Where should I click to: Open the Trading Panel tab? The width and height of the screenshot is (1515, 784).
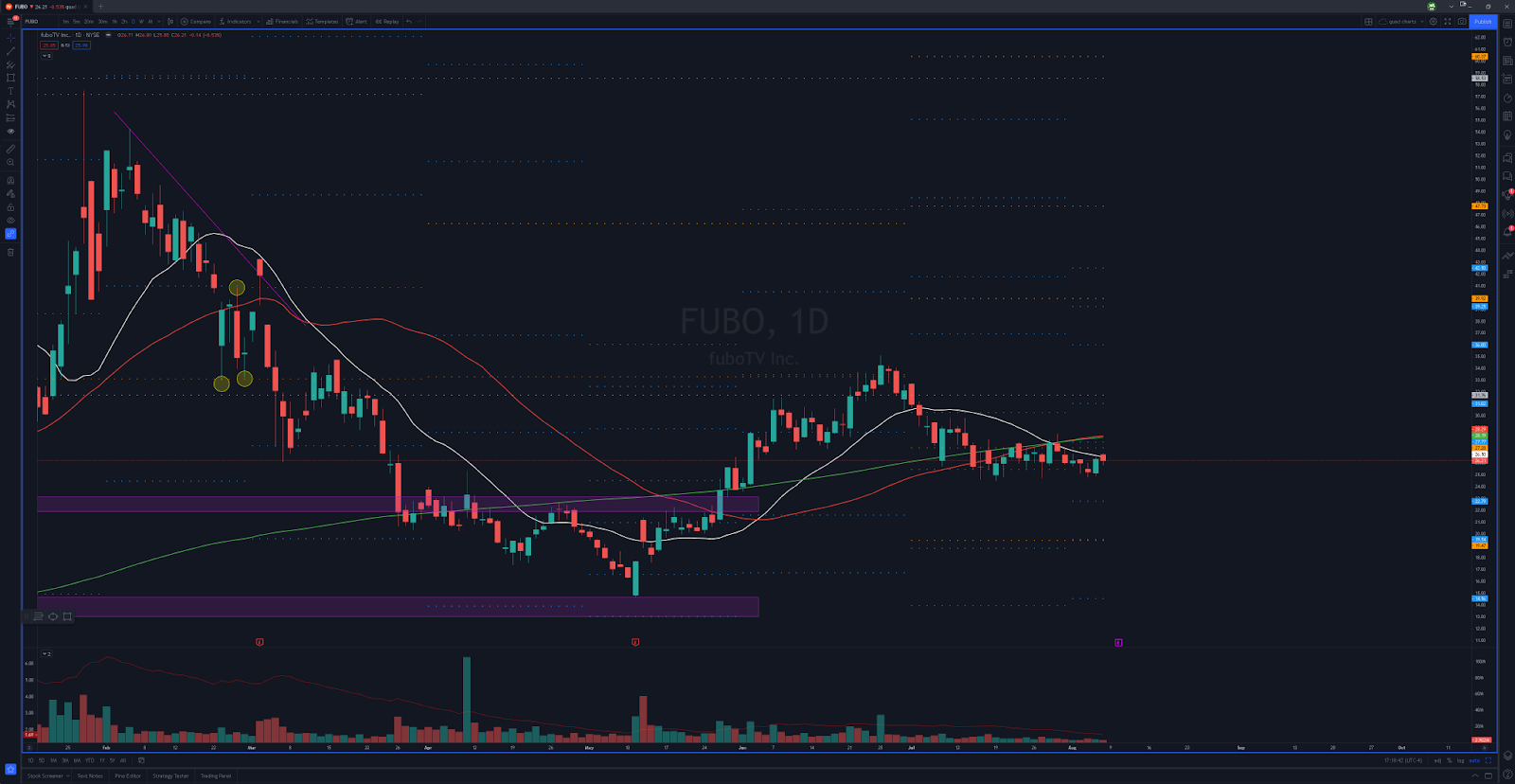coord(216,776)
